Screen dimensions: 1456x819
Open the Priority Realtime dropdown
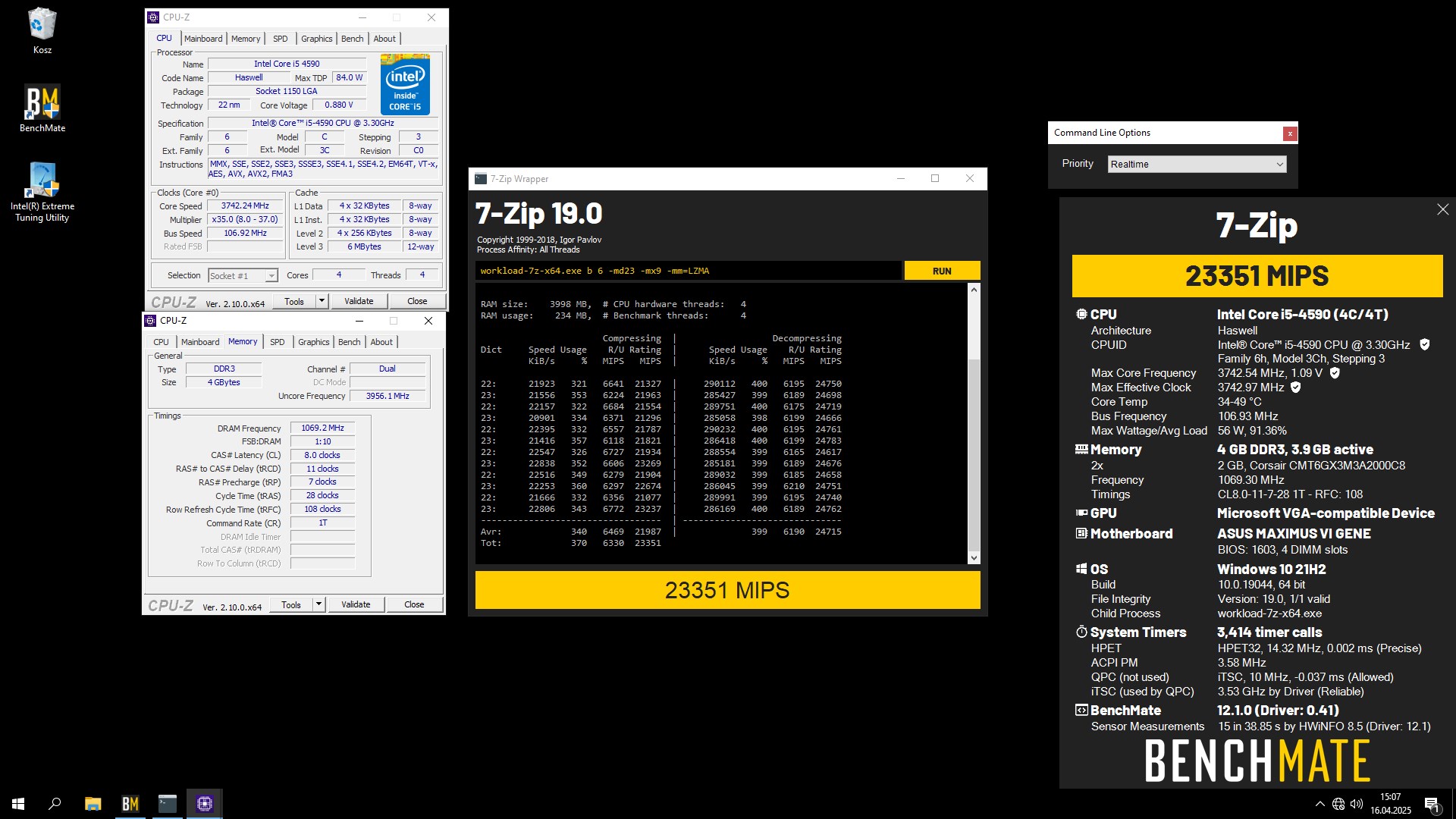tap(1197, 165)
